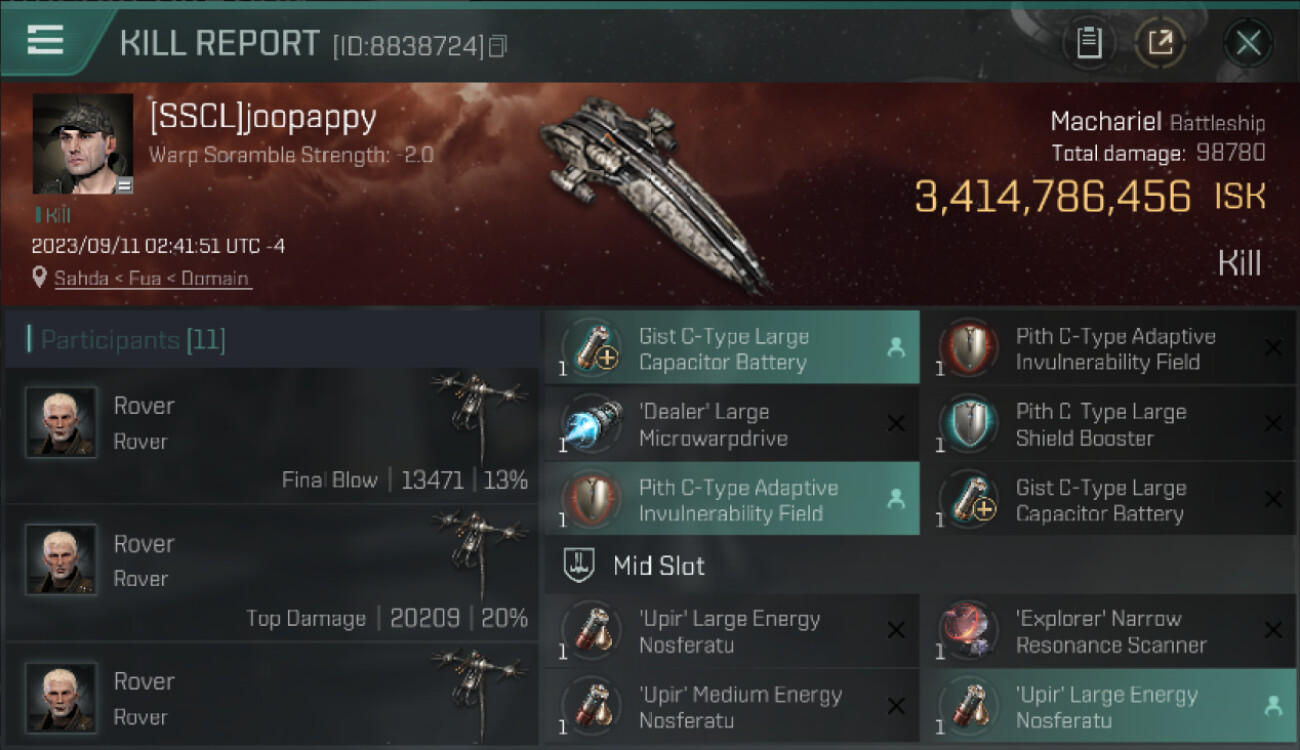Expand the Participants [11] list

[126, 340]
